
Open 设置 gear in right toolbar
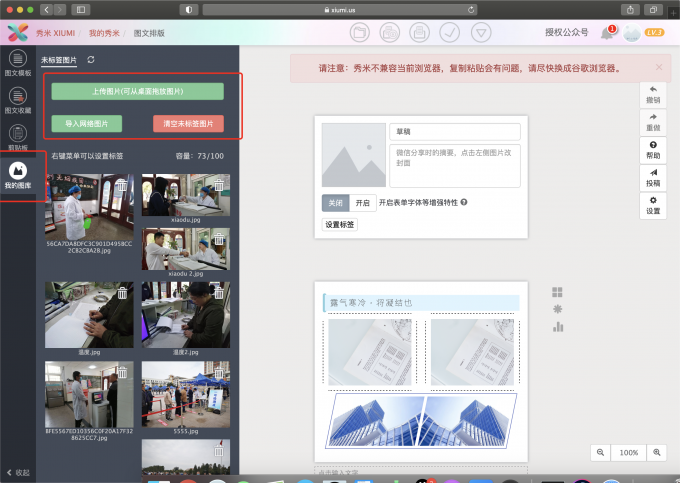click(653, 205)
